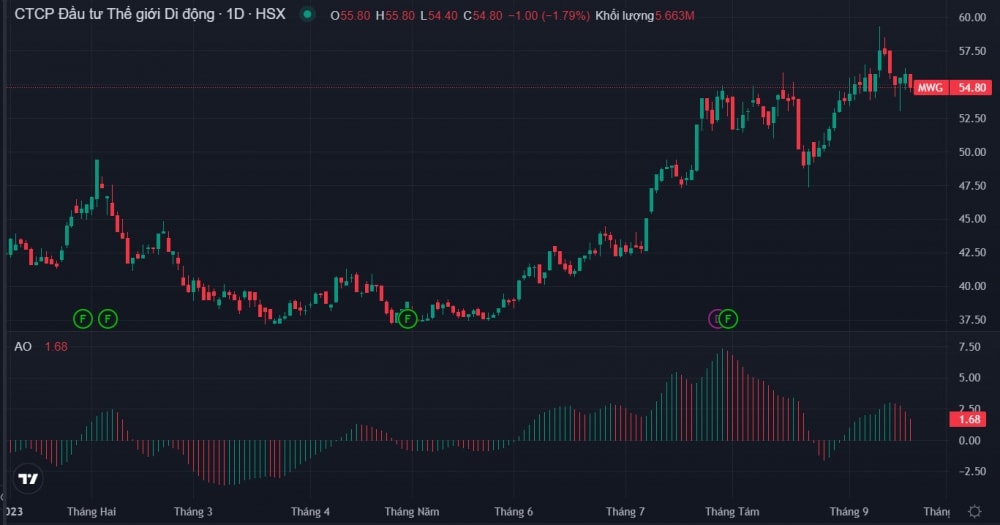Viewport: 1000px width, 525px height.
Task: Open the F event marker before Tháng Hai
Action: point(83,318)
